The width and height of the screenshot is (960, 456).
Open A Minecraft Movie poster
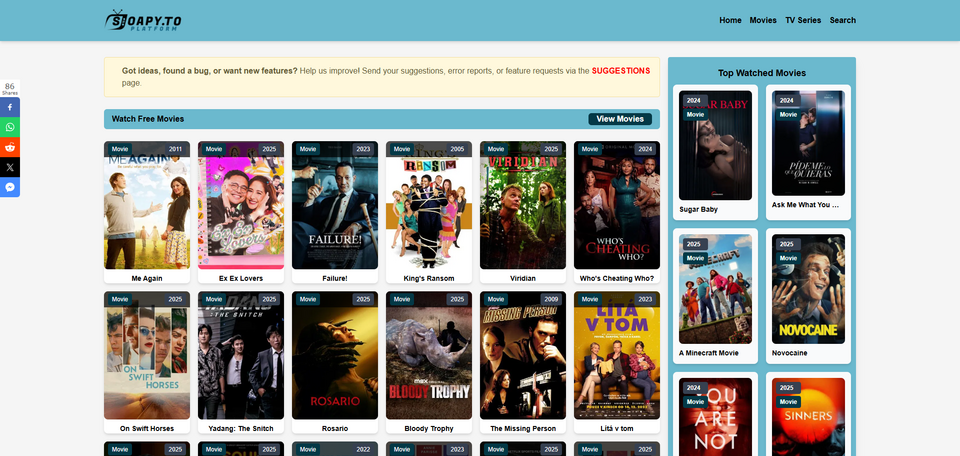(x=715, y=289)
